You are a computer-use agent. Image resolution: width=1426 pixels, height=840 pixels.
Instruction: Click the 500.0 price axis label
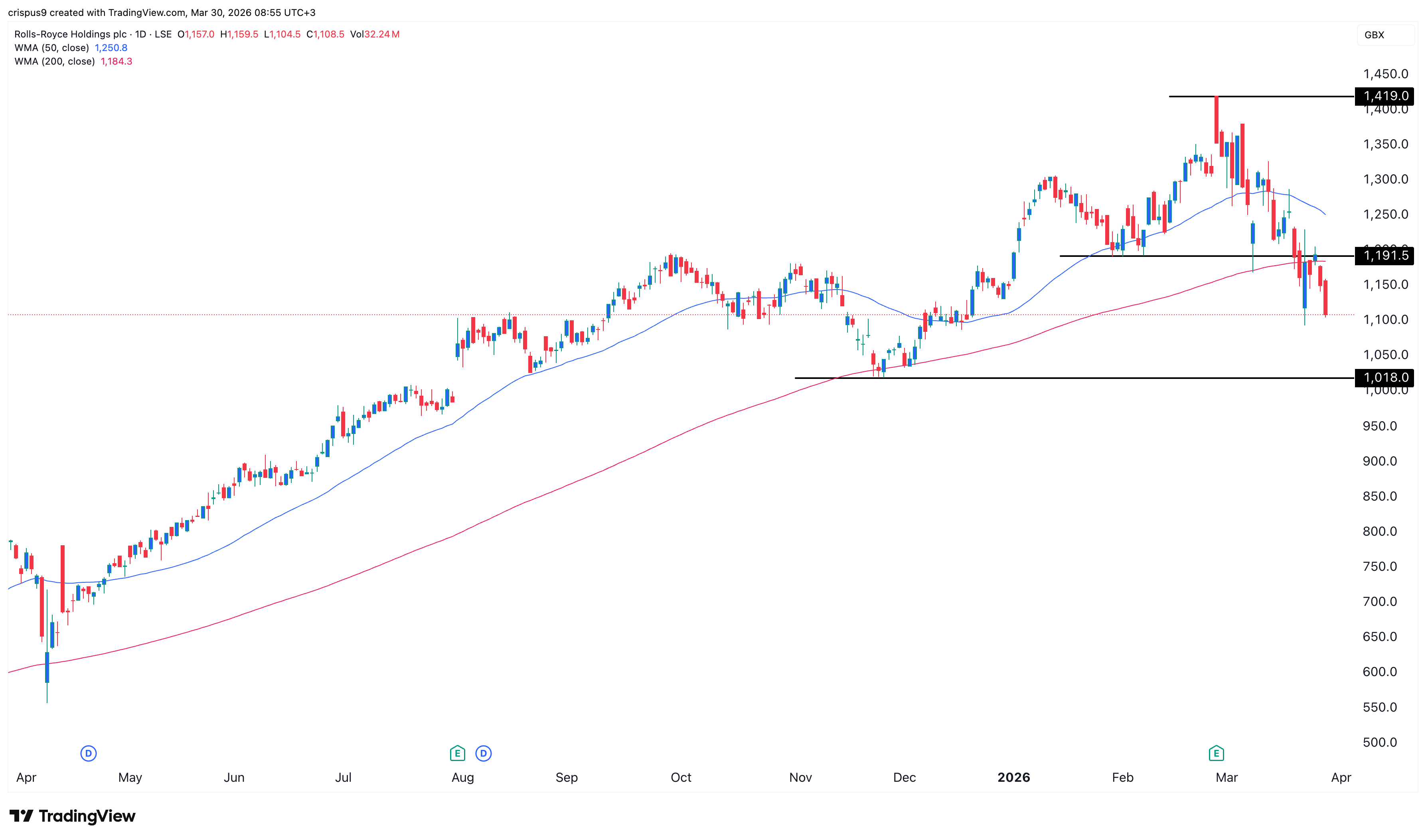1380,742
